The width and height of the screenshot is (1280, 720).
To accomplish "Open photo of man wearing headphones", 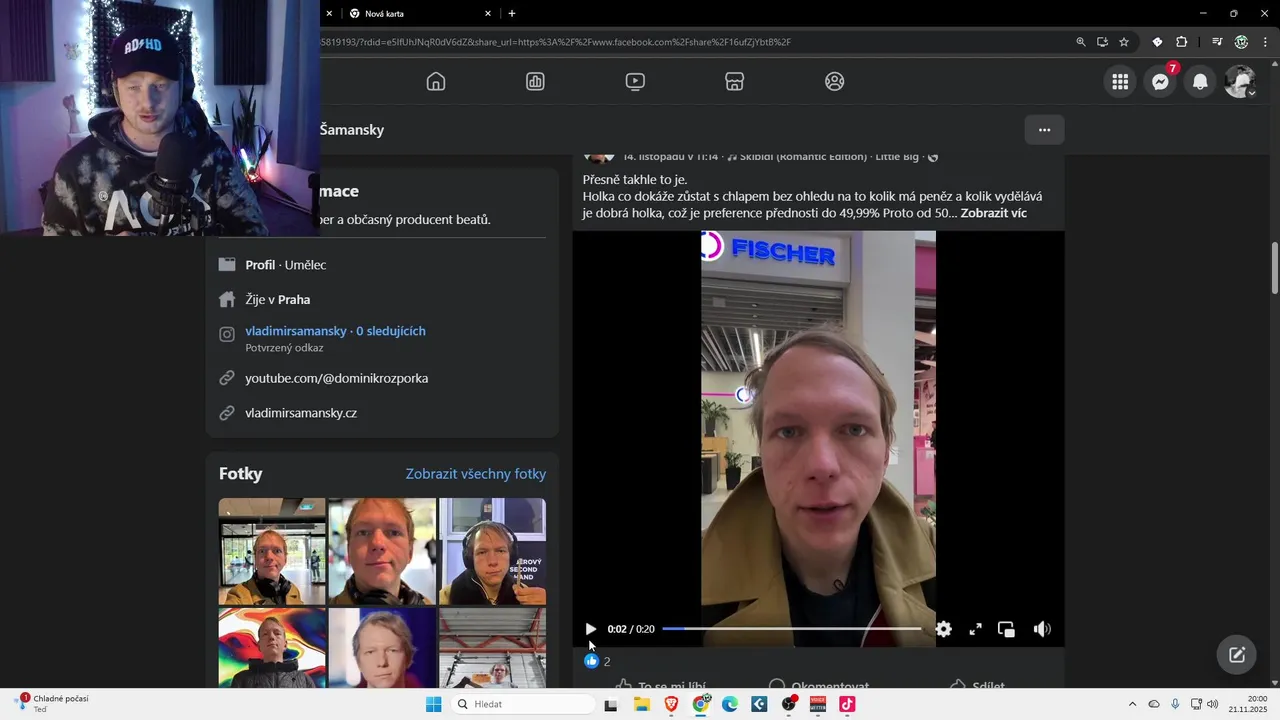I will click(x=492, y=551).
